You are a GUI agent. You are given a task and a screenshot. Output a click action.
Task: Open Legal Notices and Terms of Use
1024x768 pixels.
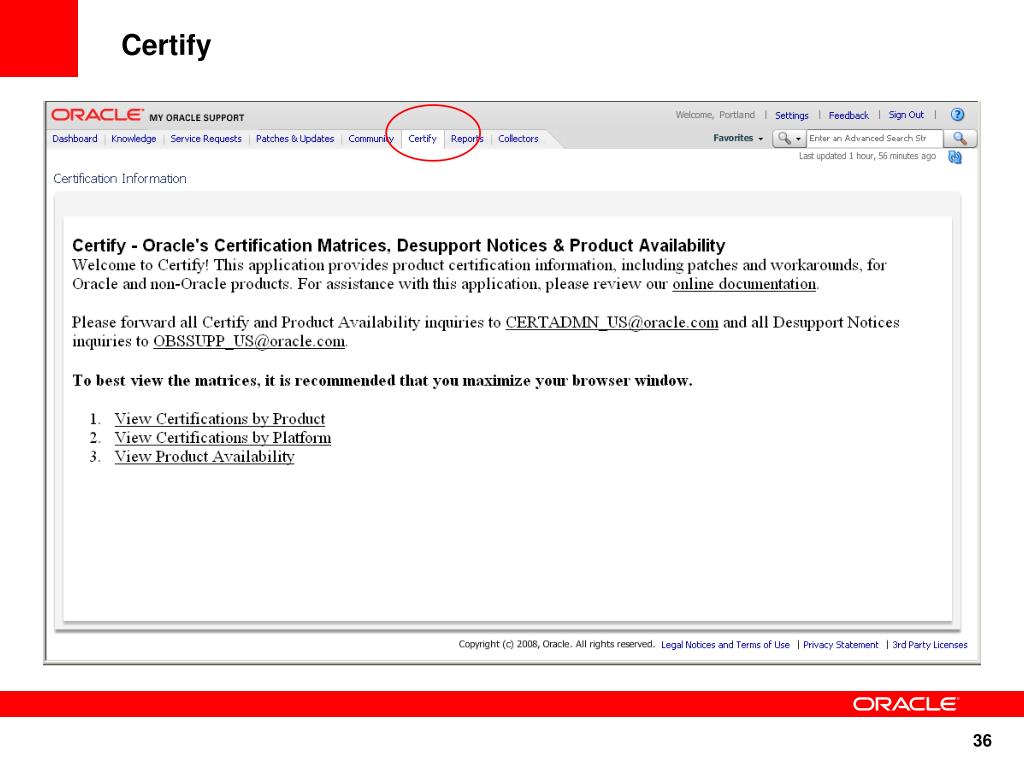(x=725, y=645)
